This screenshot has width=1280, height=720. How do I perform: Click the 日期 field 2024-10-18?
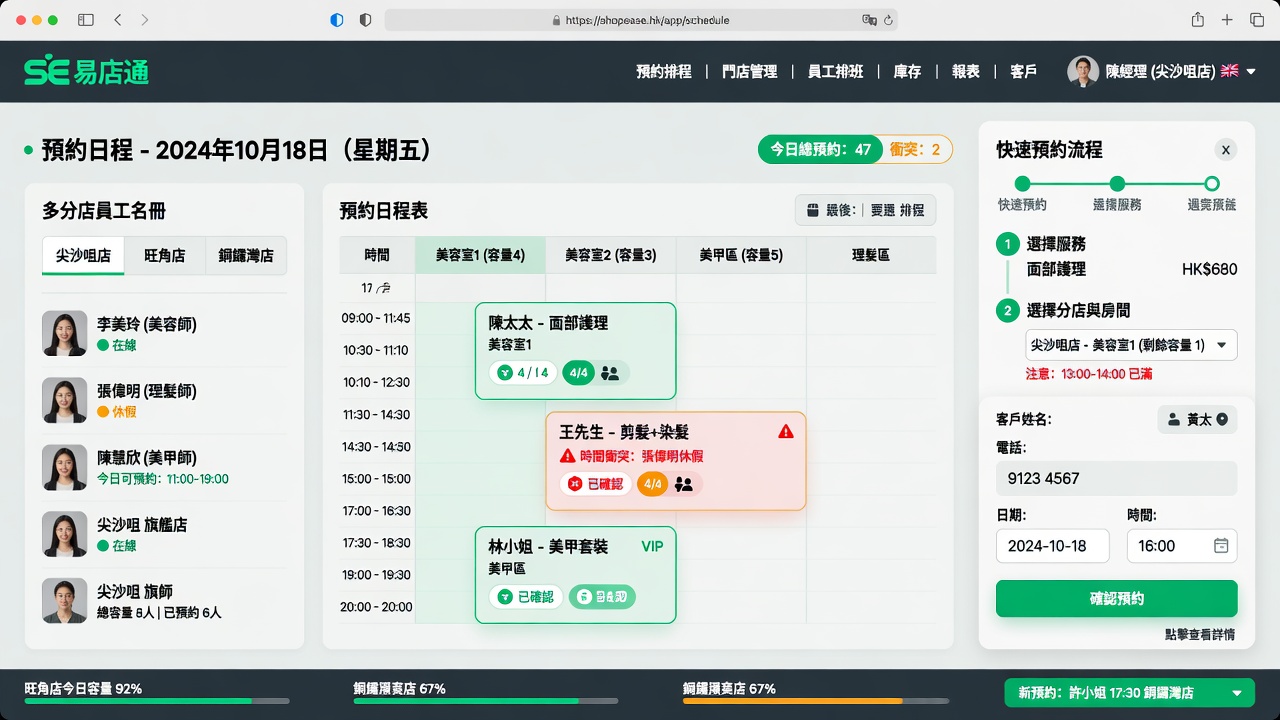click(x=1053, y=546)
